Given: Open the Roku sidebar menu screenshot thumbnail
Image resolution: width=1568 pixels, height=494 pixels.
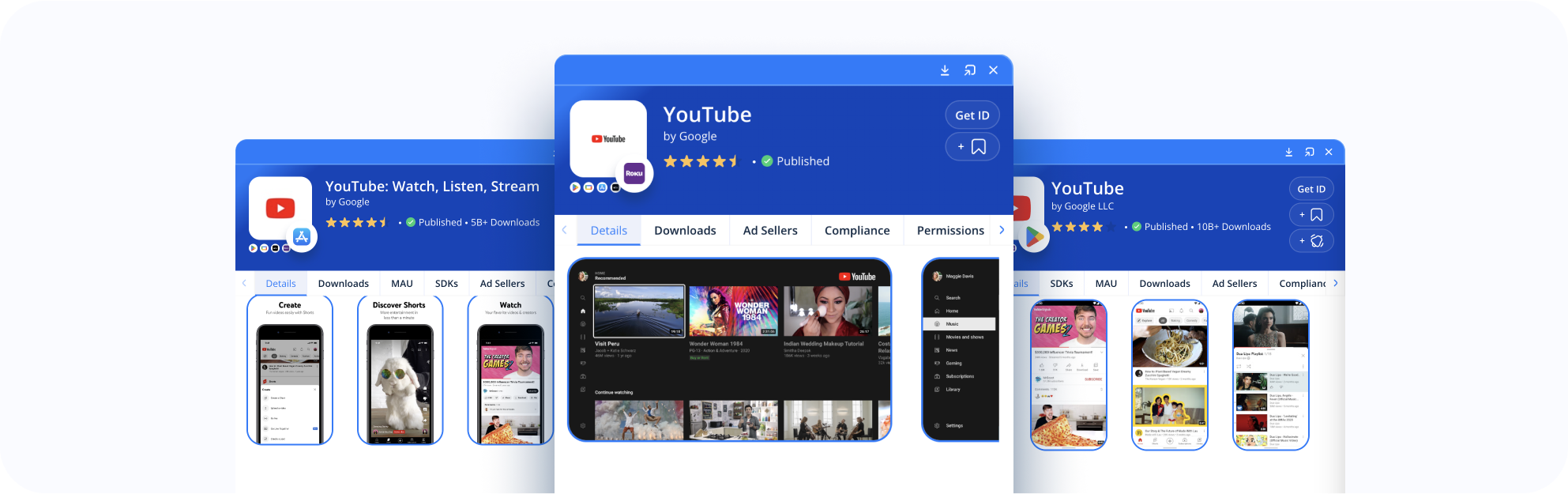Looking at the screenshot, I should (x=961, y=349).
